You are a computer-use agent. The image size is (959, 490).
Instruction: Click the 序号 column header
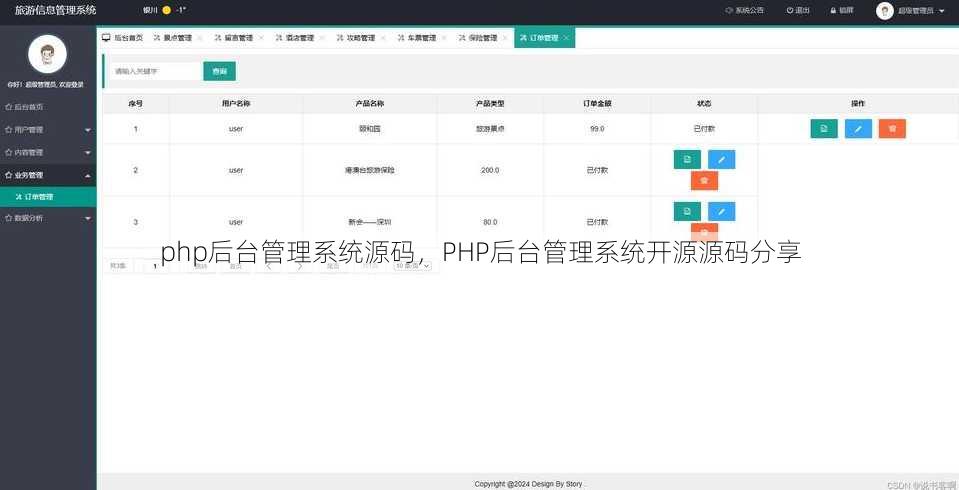tap(136, 104)
